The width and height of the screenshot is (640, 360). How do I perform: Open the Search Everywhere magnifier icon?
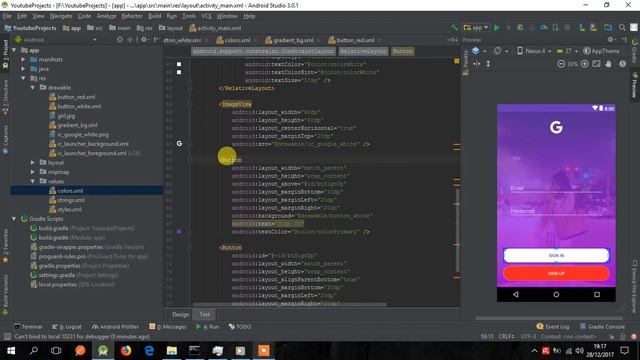[622, 28]
